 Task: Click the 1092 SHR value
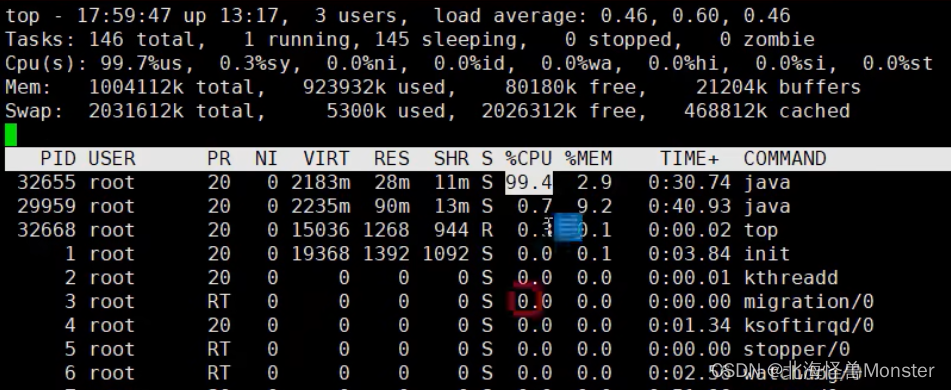446,254
